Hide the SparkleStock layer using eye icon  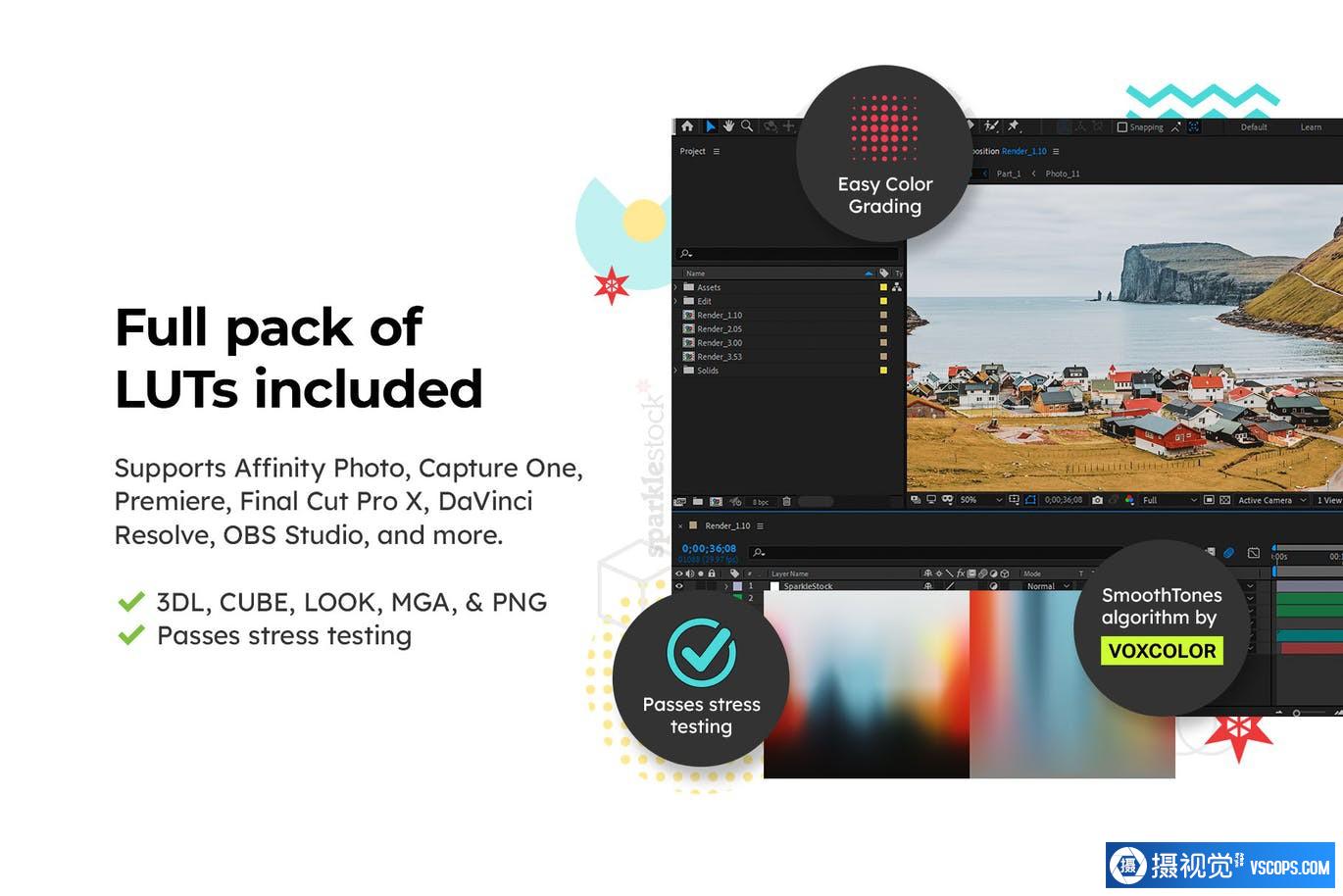pyautogui.click(x=679, y=586)
